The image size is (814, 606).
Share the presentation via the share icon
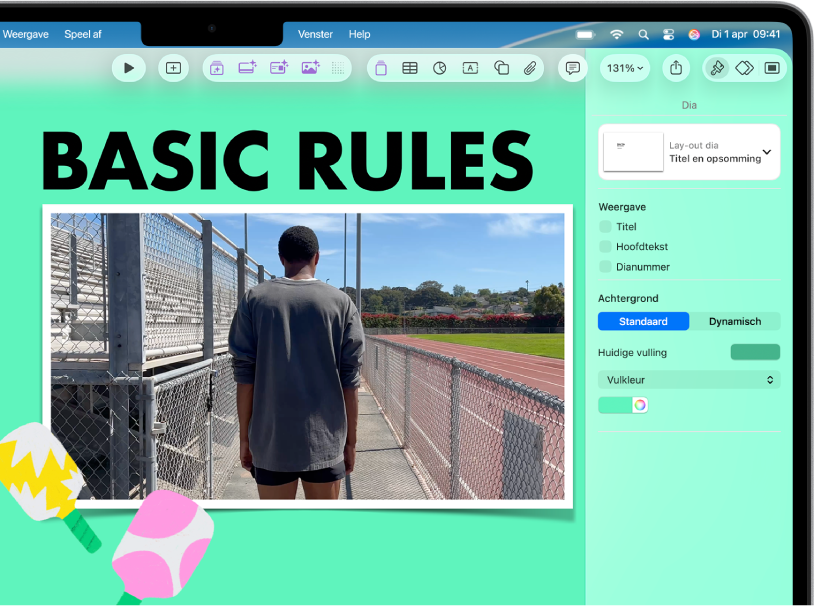(x=676, y=68)
